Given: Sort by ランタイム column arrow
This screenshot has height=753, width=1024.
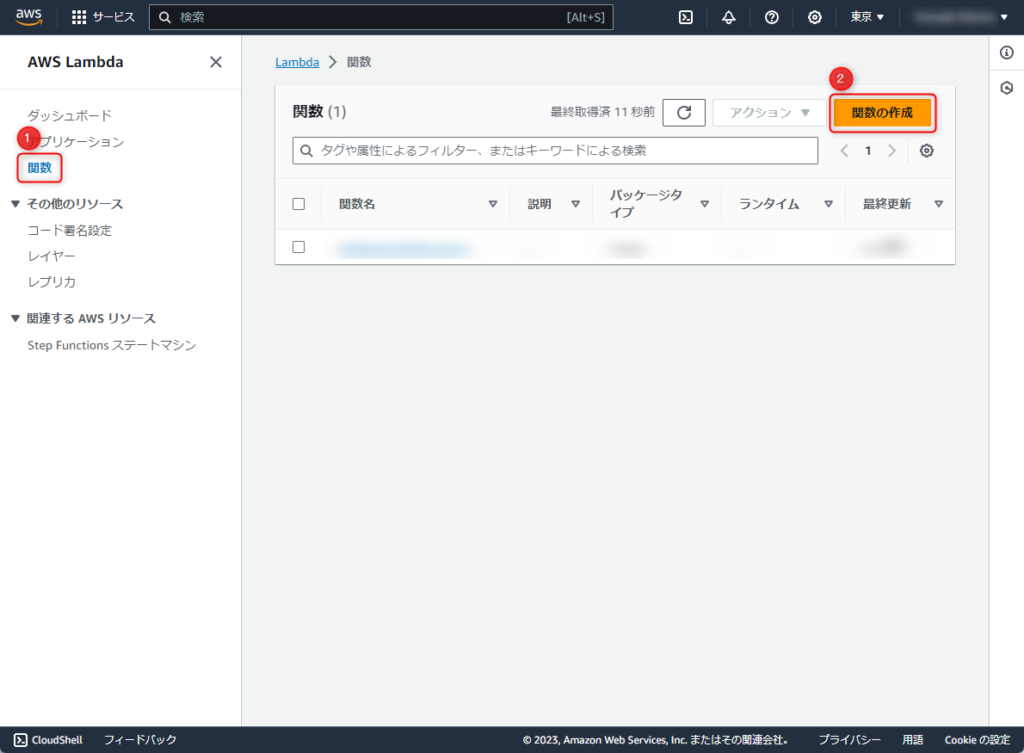Looking at the screenshot, I should (828, 204).
